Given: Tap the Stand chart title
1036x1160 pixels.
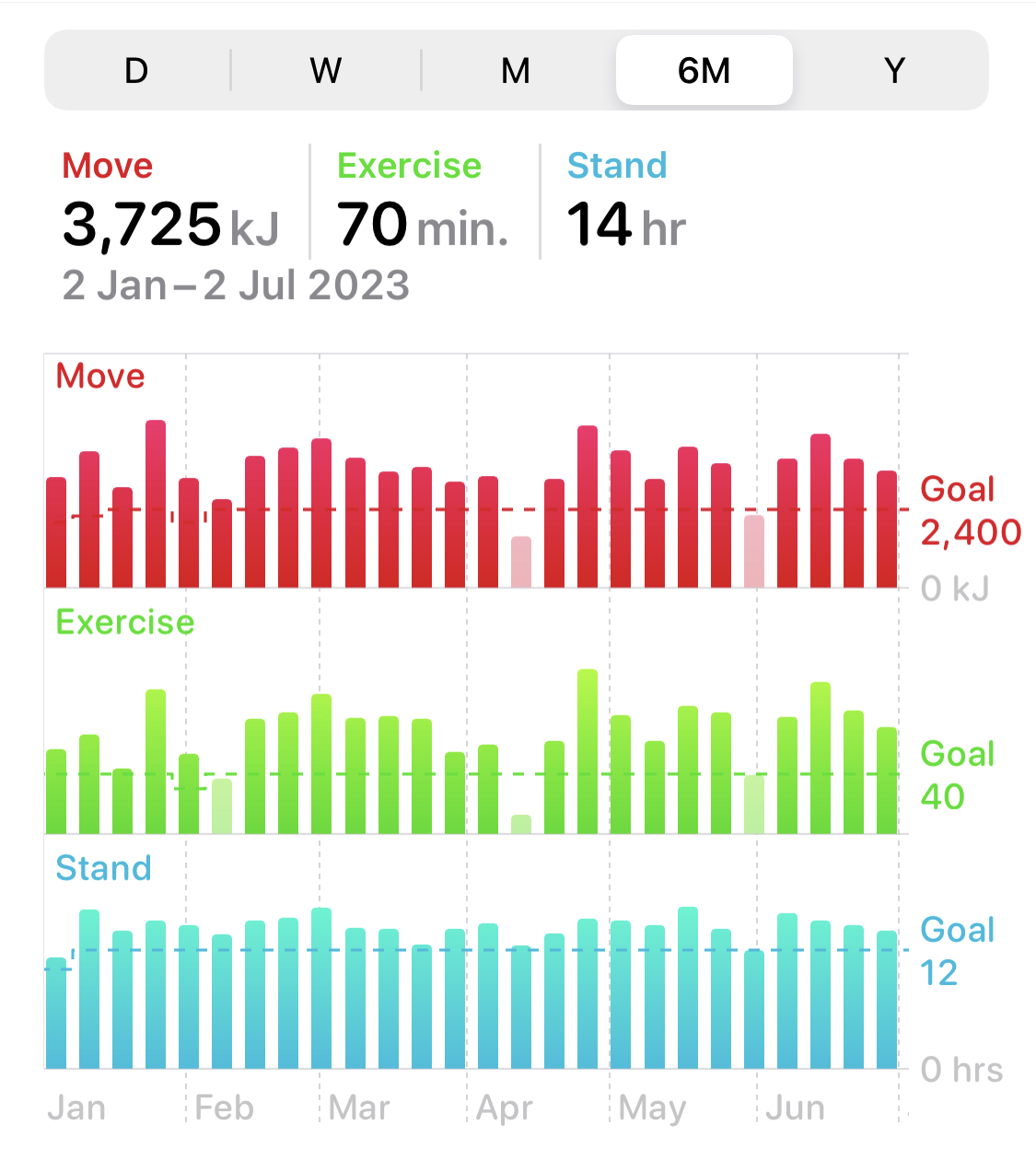Looking at the screenshot, I should [104, 868].
